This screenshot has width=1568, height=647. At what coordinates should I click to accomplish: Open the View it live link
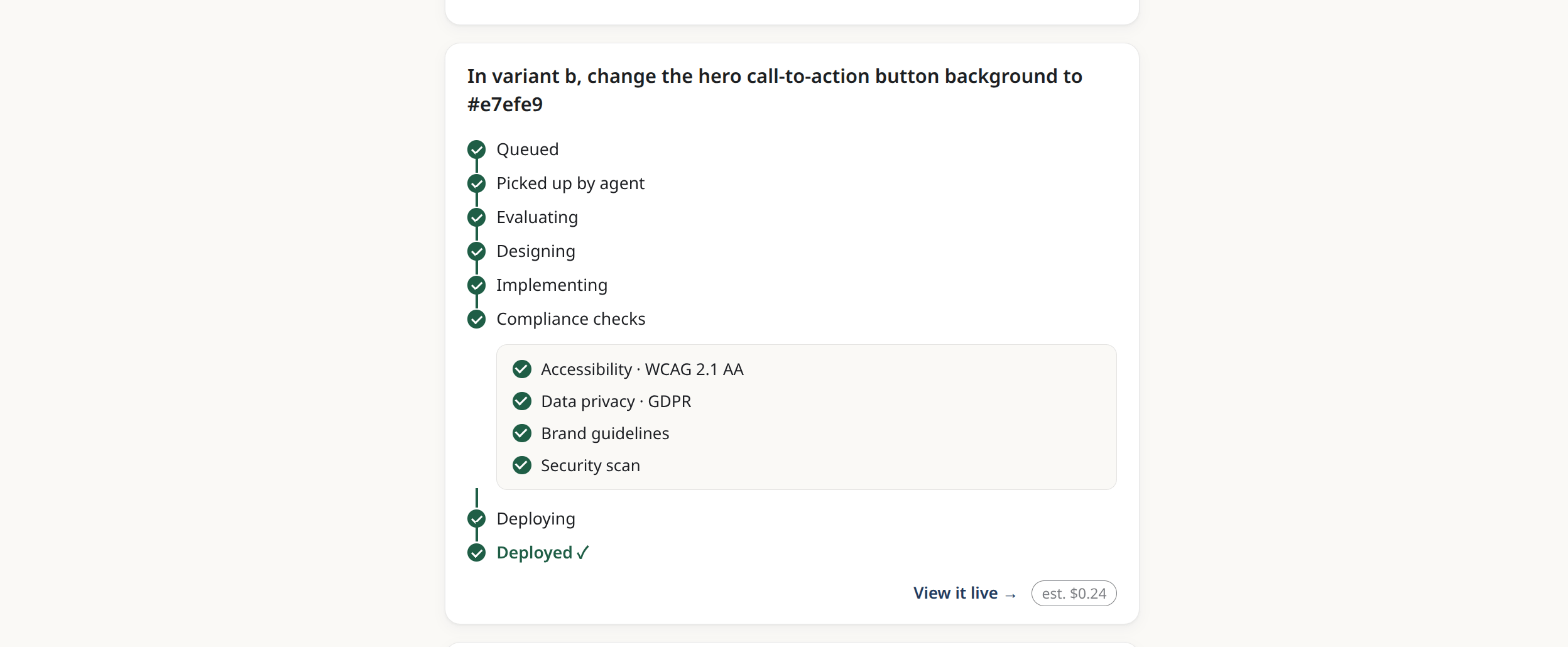tap(964, 593)
